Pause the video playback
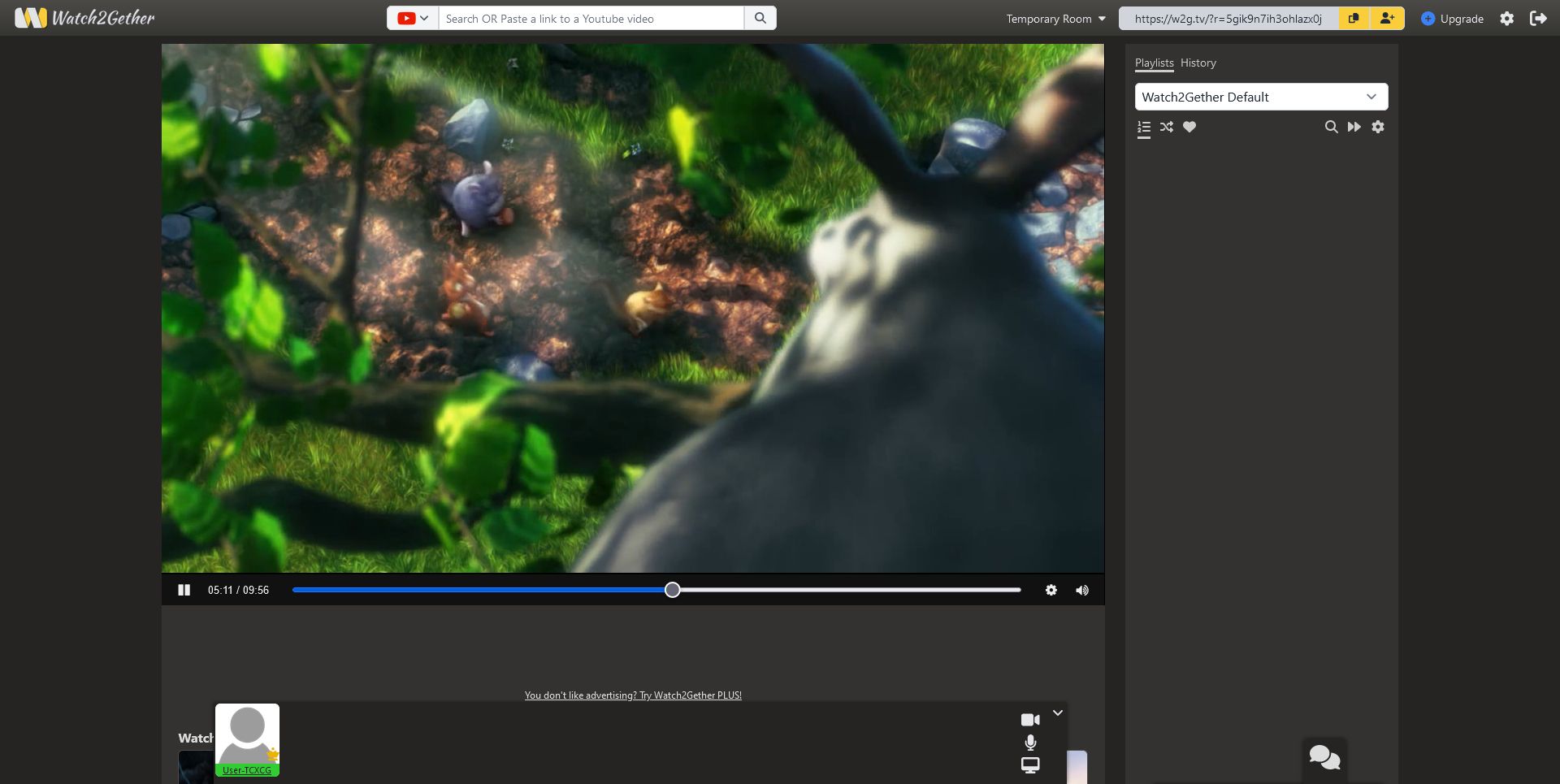The height and width of the screenshot is (784, 1560). [184, 590]
